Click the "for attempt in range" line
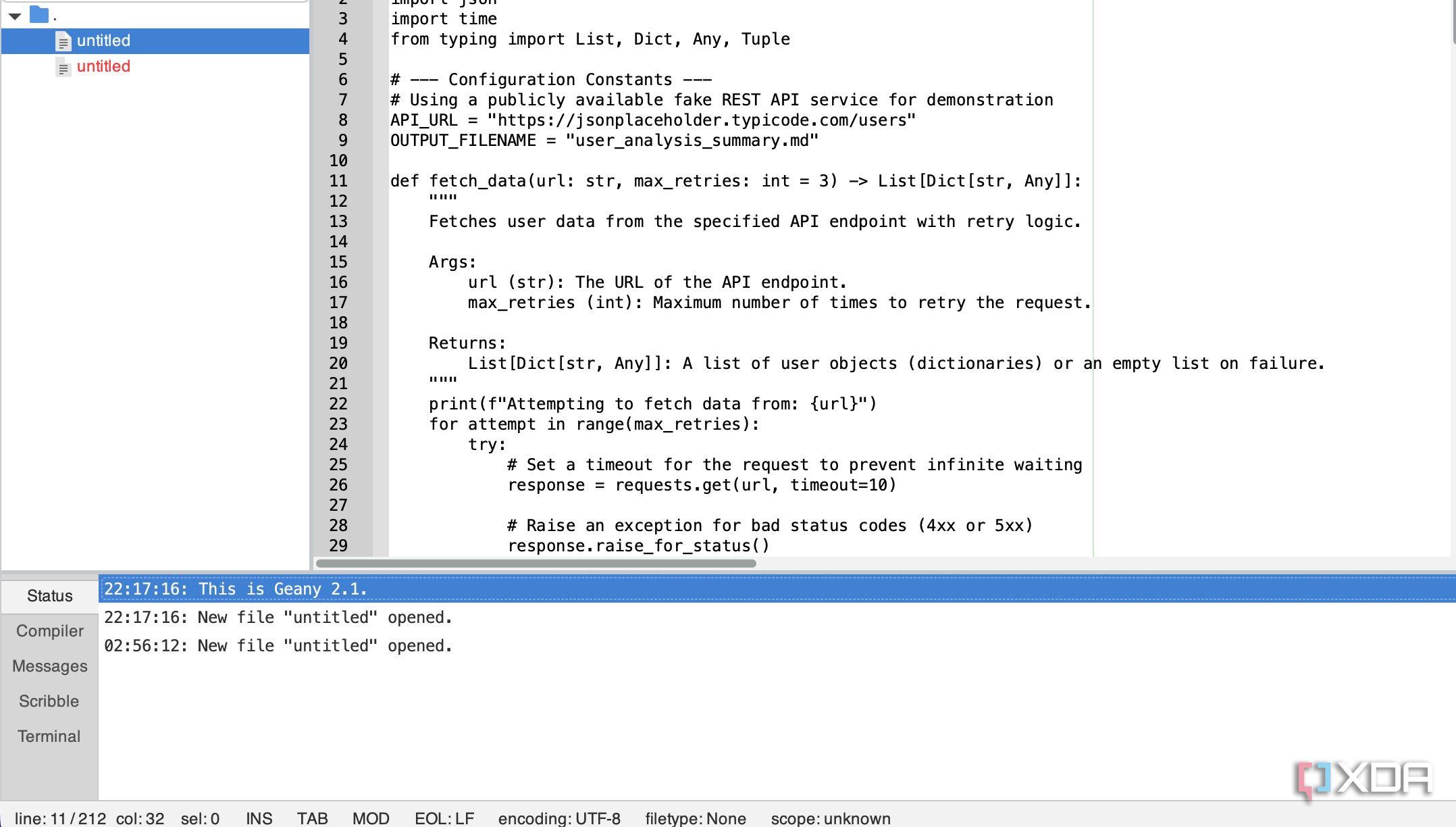 [x=594, y=424]
